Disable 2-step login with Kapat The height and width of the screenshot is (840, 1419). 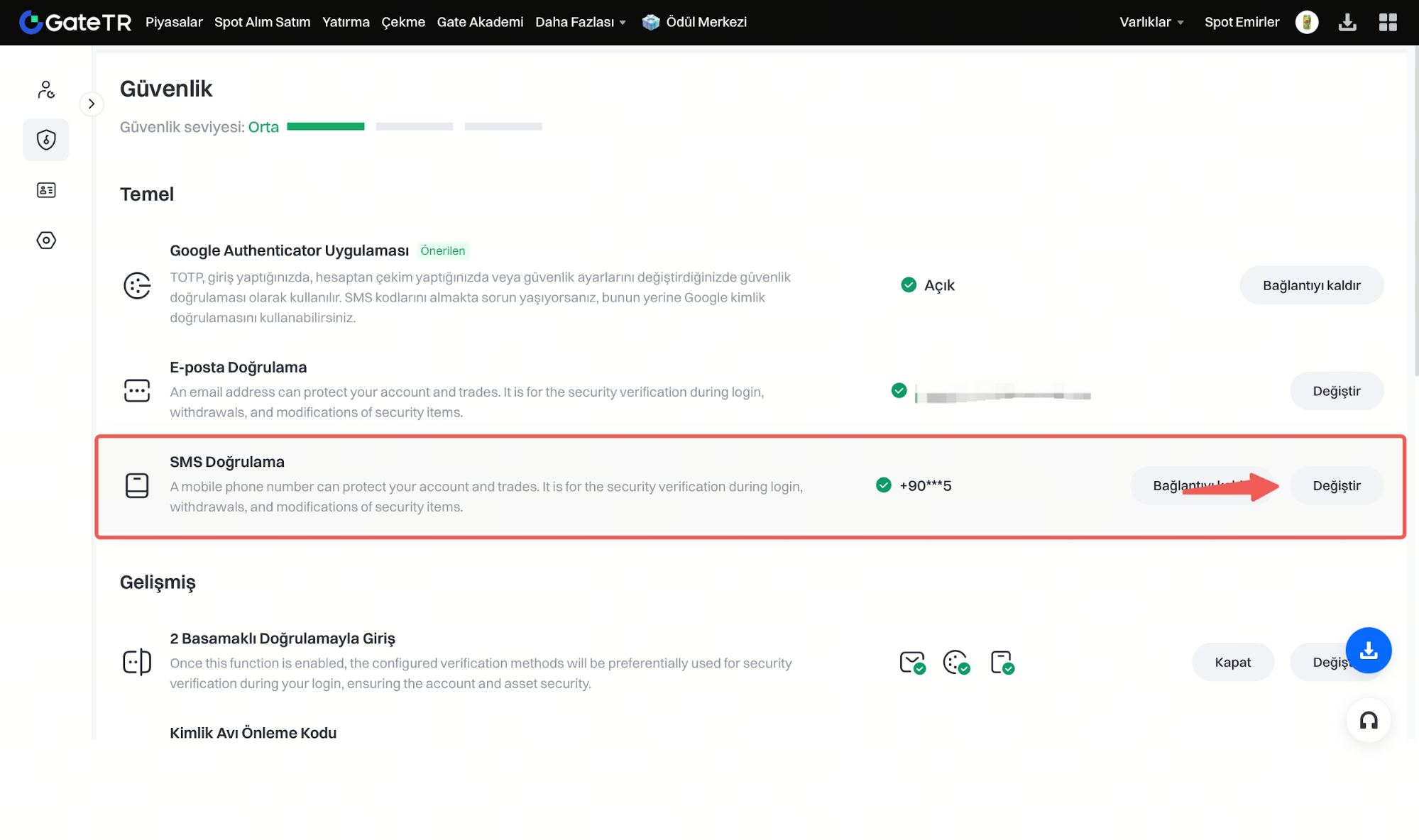tap(1232, 662)
